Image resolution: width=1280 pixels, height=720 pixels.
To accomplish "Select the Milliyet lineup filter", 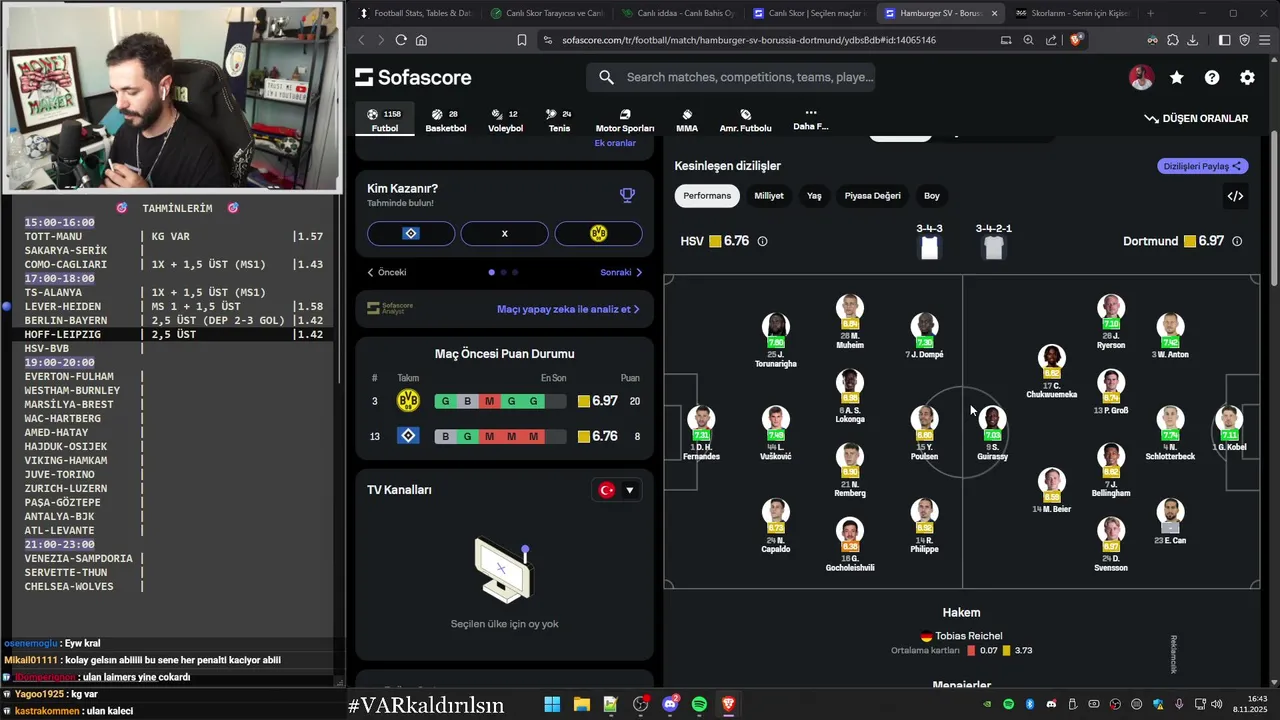I will 769,196.
